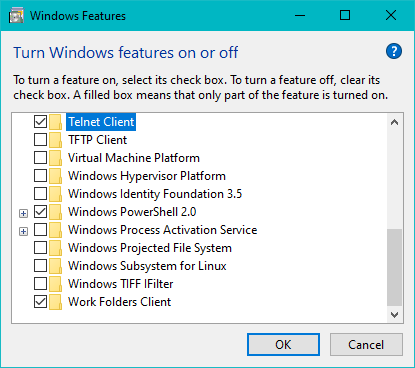This screenshot has width=415, height=368.
Task: Turn on Windows Hypervisor Platform checkbox
Action: point(40,176)
